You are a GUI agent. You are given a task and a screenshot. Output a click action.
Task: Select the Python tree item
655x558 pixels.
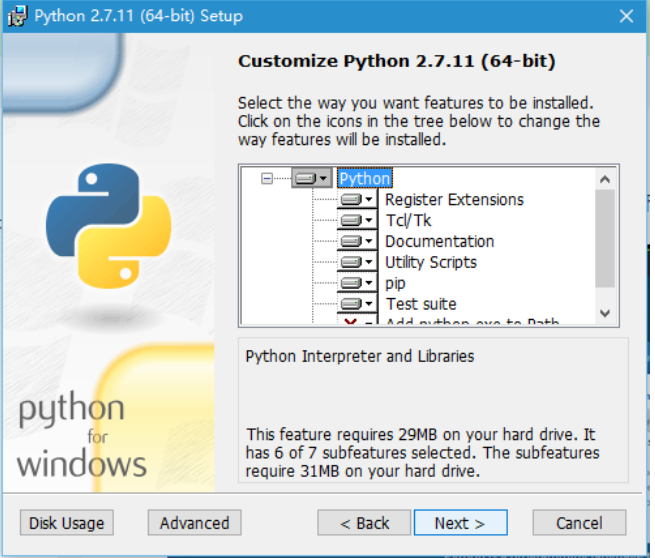365,179
